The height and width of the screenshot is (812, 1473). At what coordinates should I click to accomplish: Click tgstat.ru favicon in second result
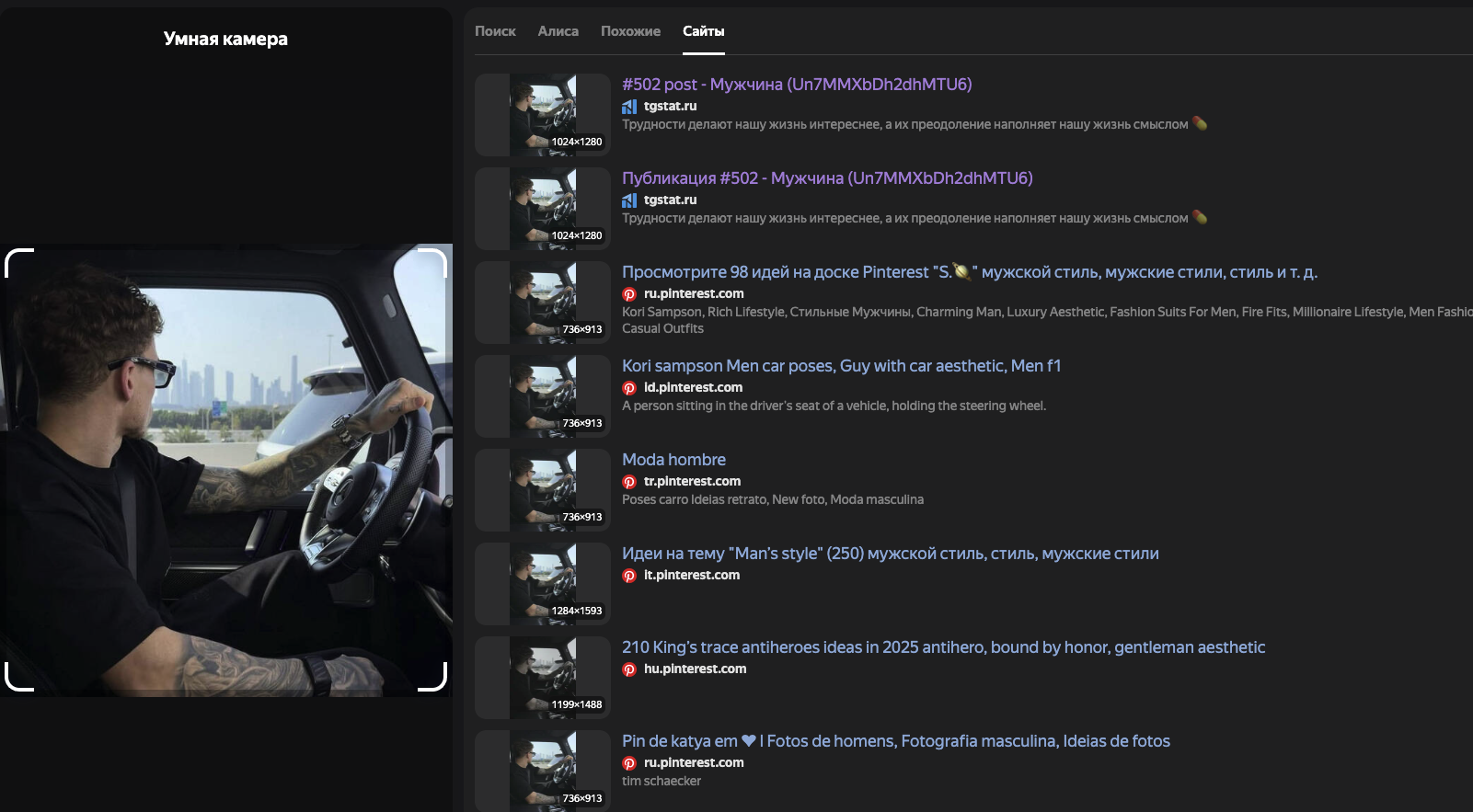pos(629,200)
